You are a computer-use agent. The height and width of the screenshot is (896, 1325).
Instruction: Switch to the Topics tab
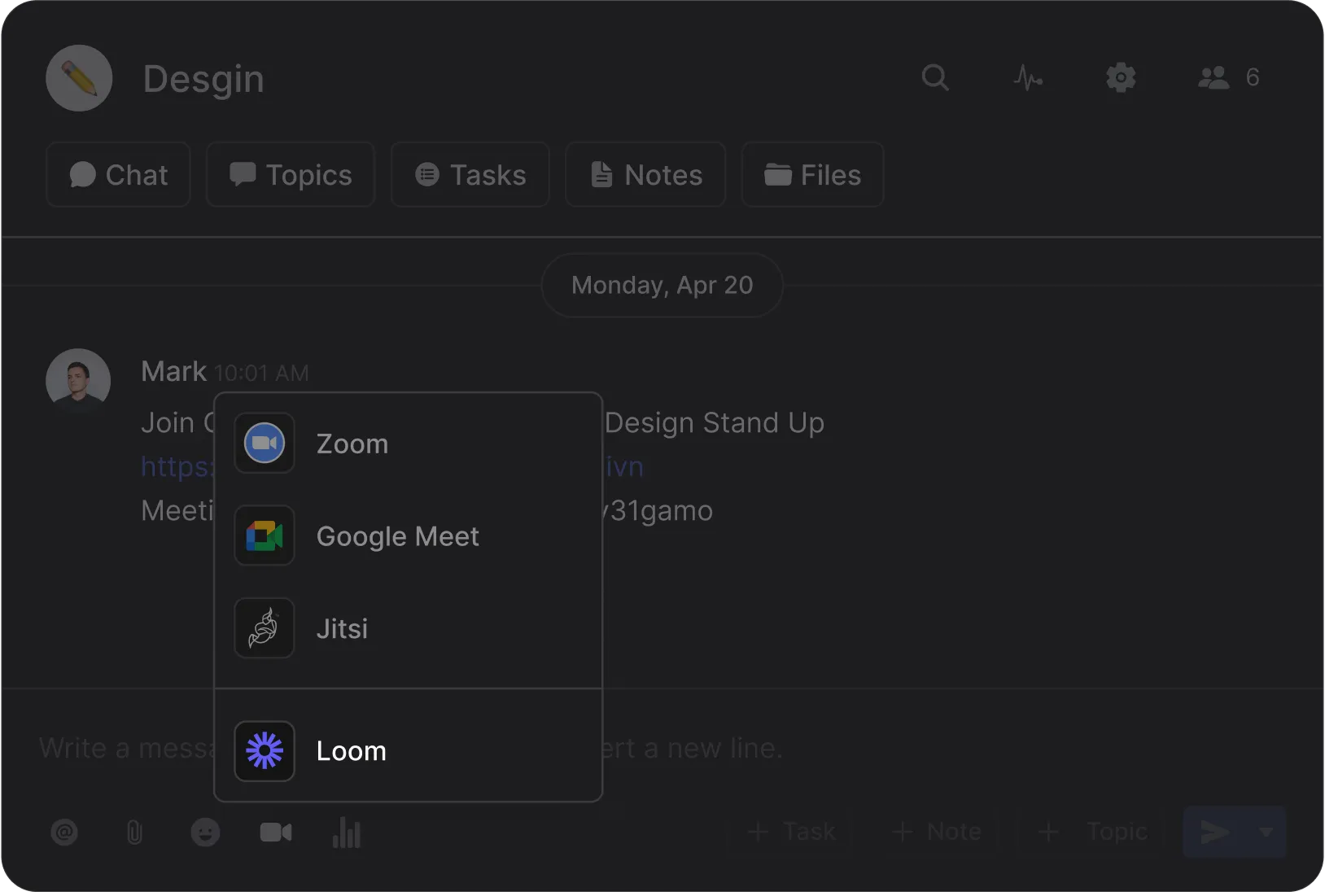point(291,175)
